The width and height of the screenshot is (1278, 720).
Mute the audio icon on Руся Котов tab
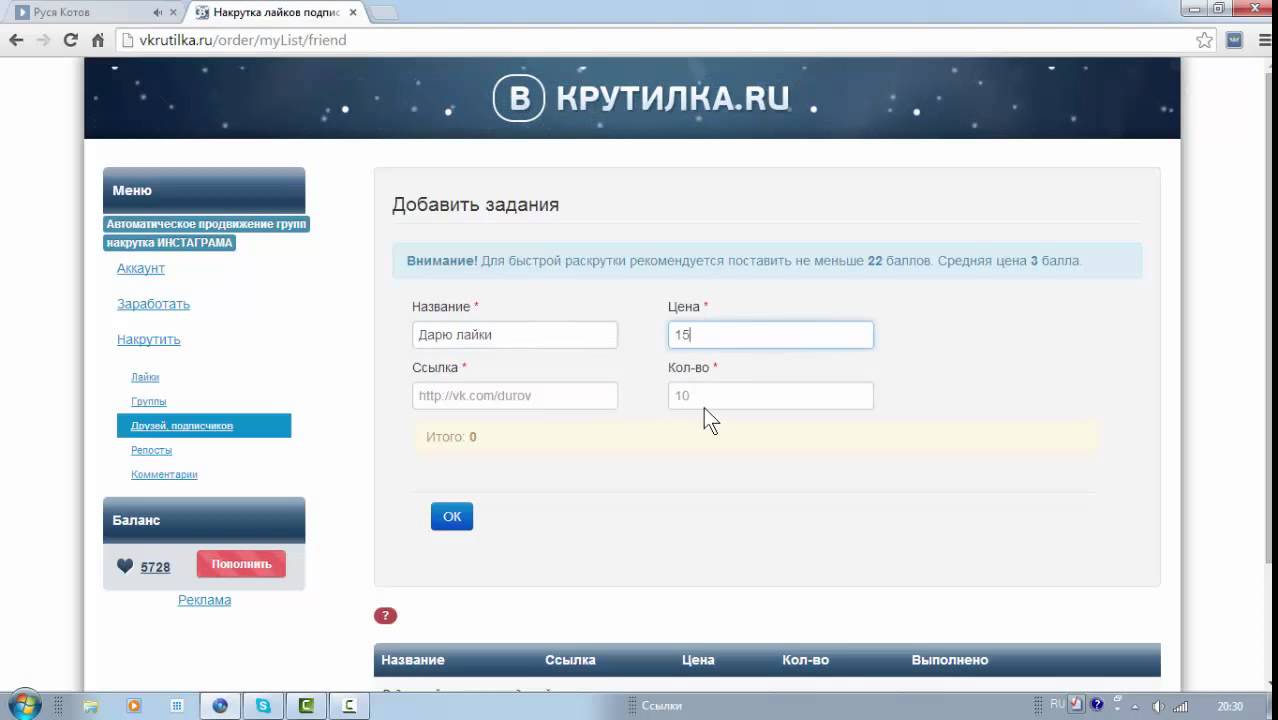coord(158,12)
